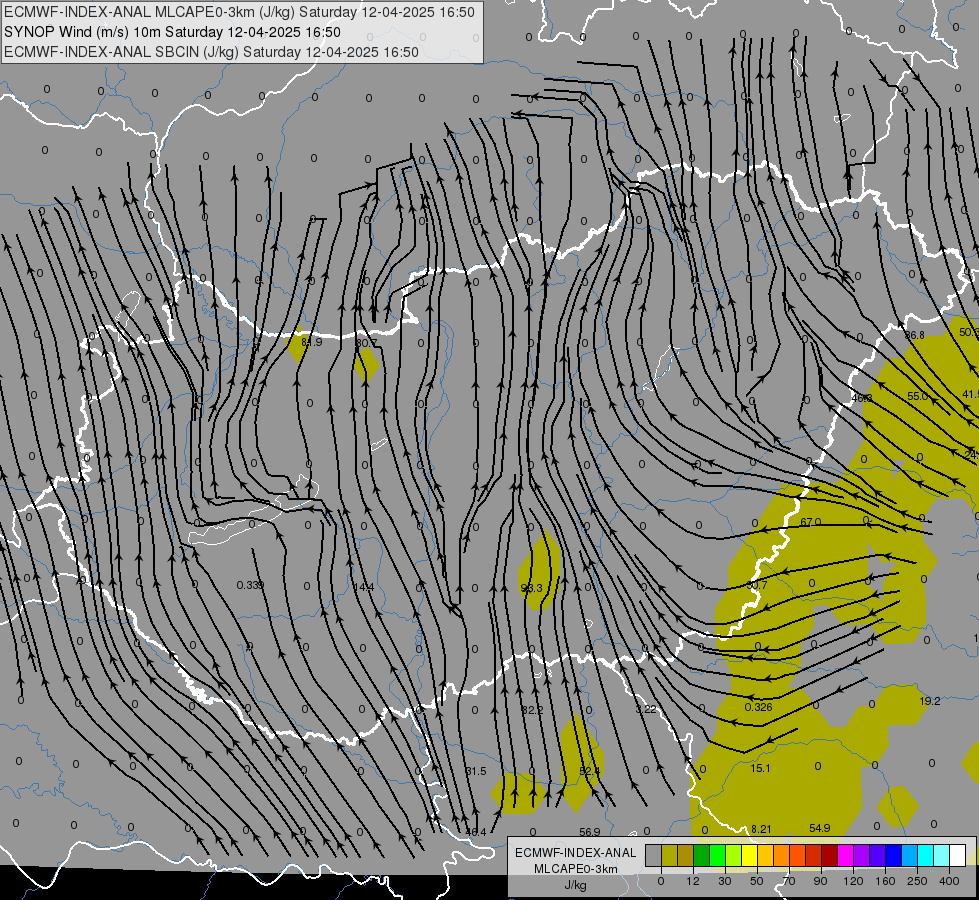979x900 pixels.
Task: Click the map value 54.9
Action: 820,828
